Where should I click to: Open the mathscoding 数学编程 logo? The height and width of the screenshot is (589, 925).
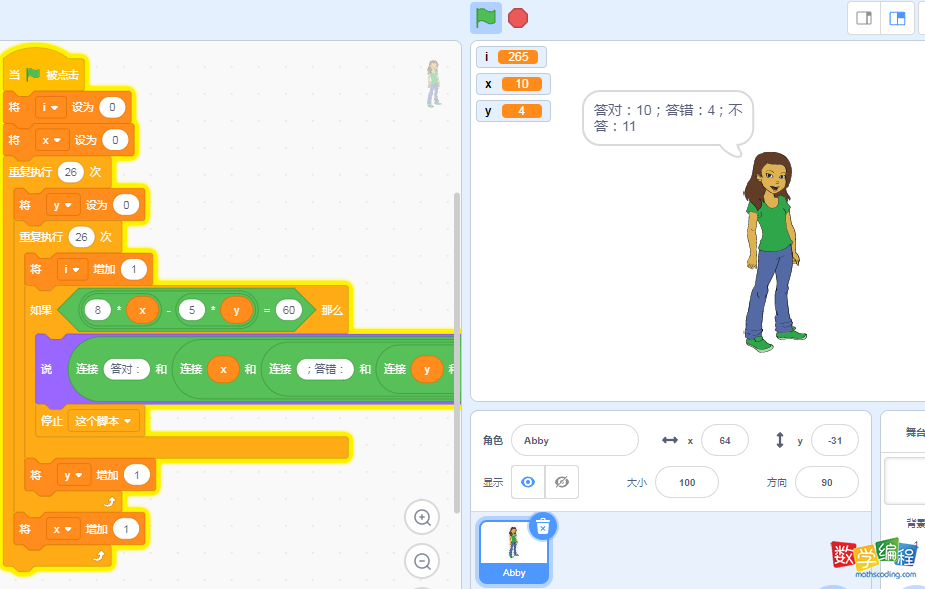[873, 556]
